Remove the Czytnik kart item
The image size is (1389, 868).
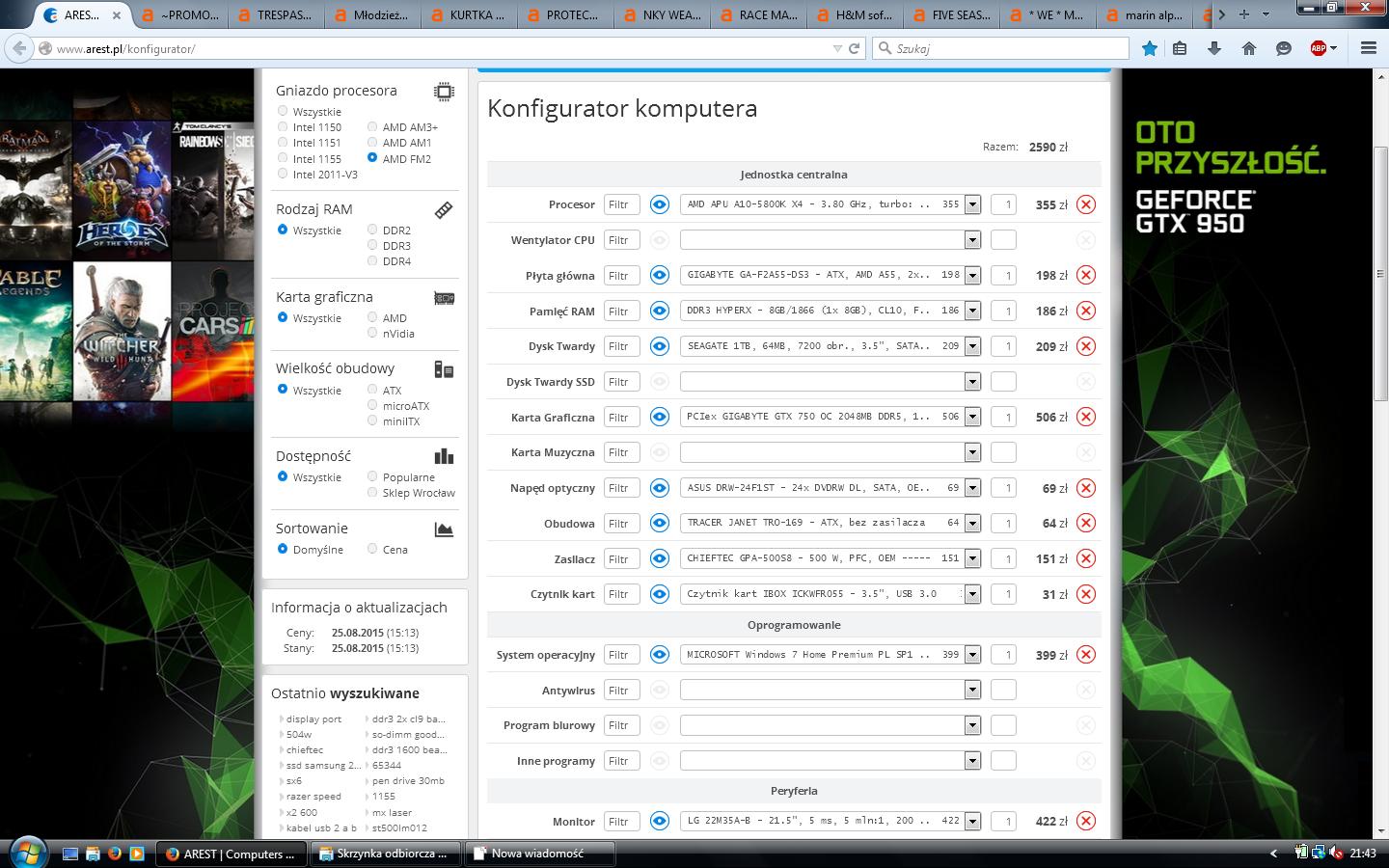[1086, 594]
